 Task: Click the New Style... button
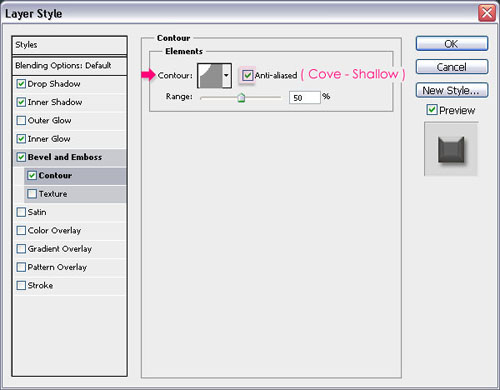coord(452,90)
